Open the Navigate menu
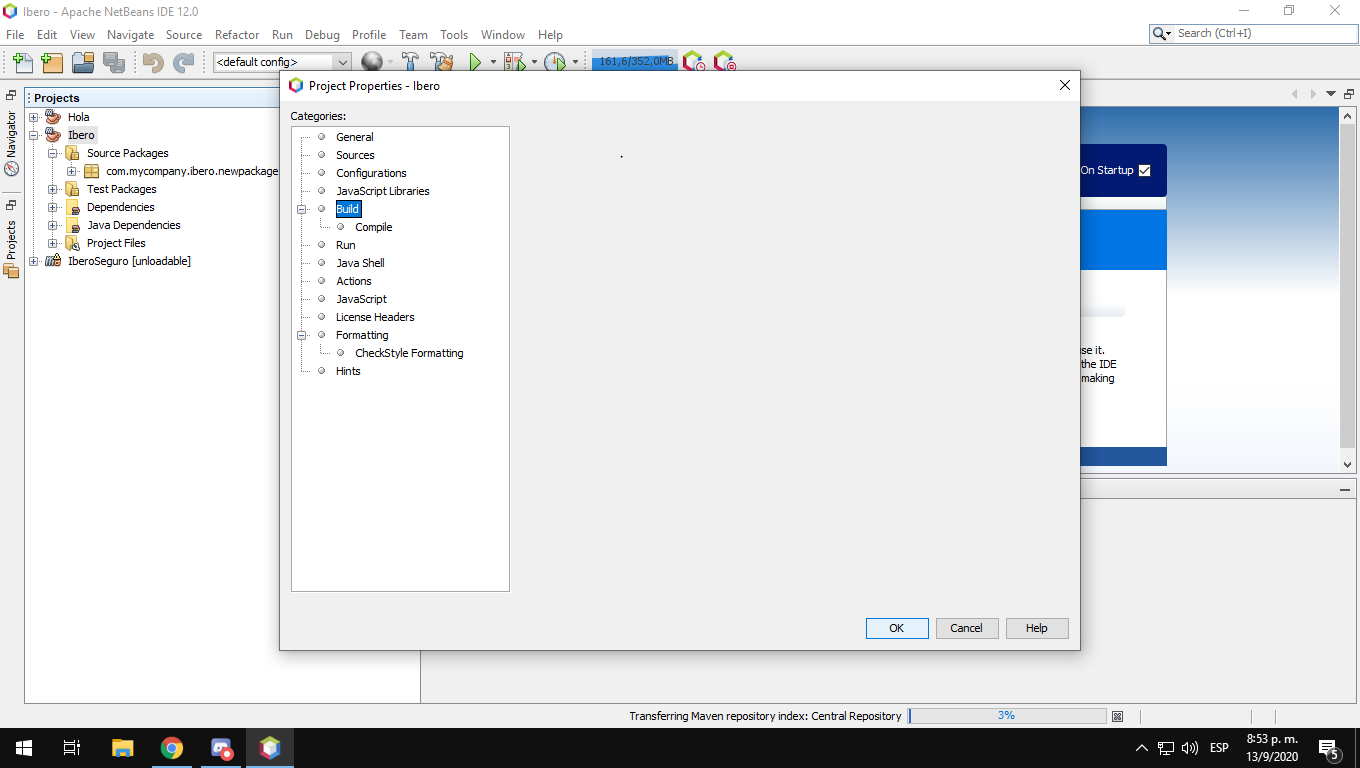The width and height of the screenshot is (1360, 768). pyautogui.click(x=131, y=34)
